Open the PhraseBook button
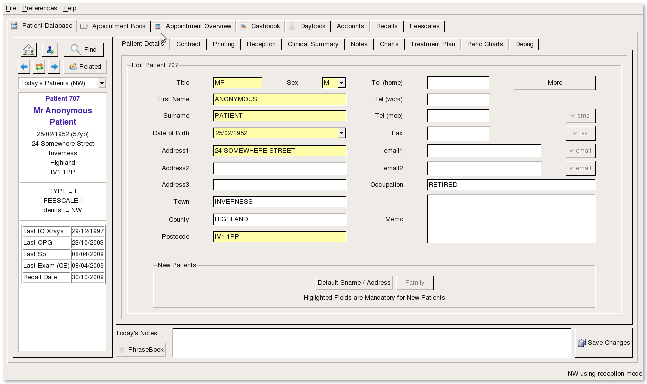 tap(141, 350)
